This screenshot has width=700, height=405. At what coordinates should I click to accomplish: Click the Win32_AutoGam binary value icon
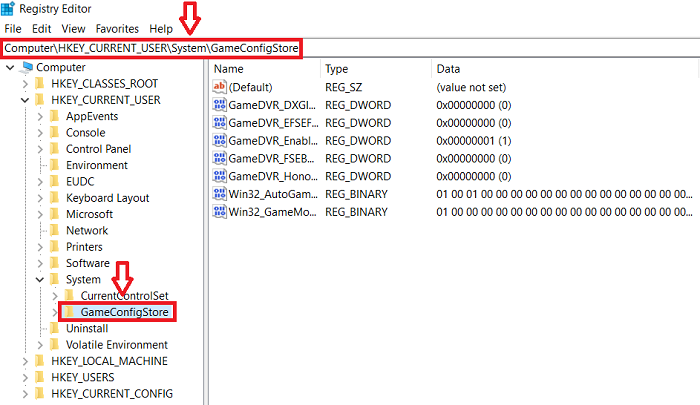[x=219, y=194]
